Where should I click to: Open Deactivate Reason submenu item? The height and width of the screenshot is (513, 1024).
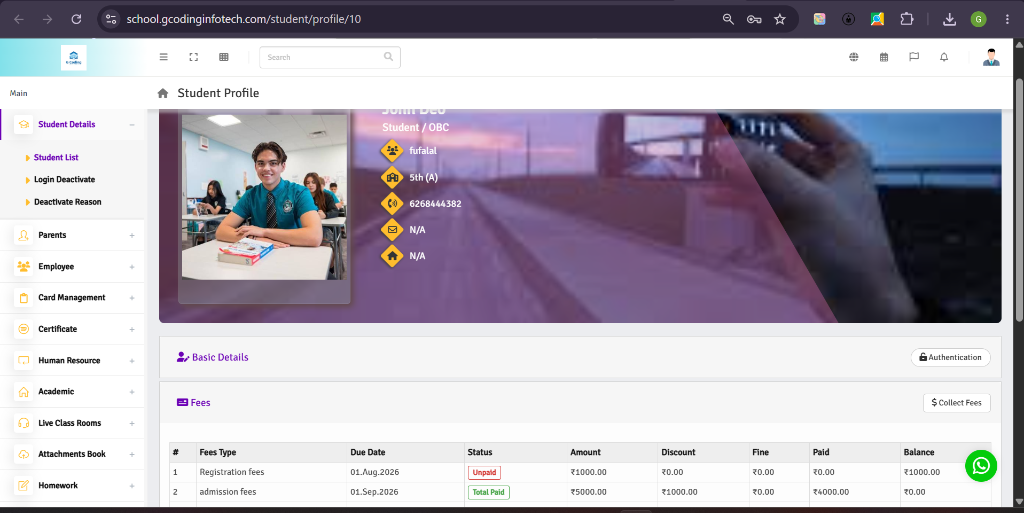coord(68,202)
